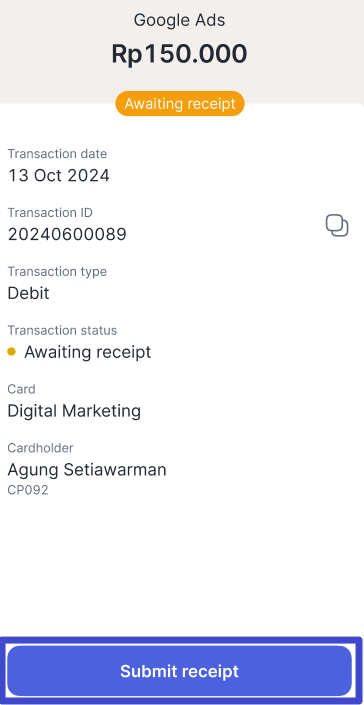Copy the transaction ID with the copy icon

click(x=337, y=226)
